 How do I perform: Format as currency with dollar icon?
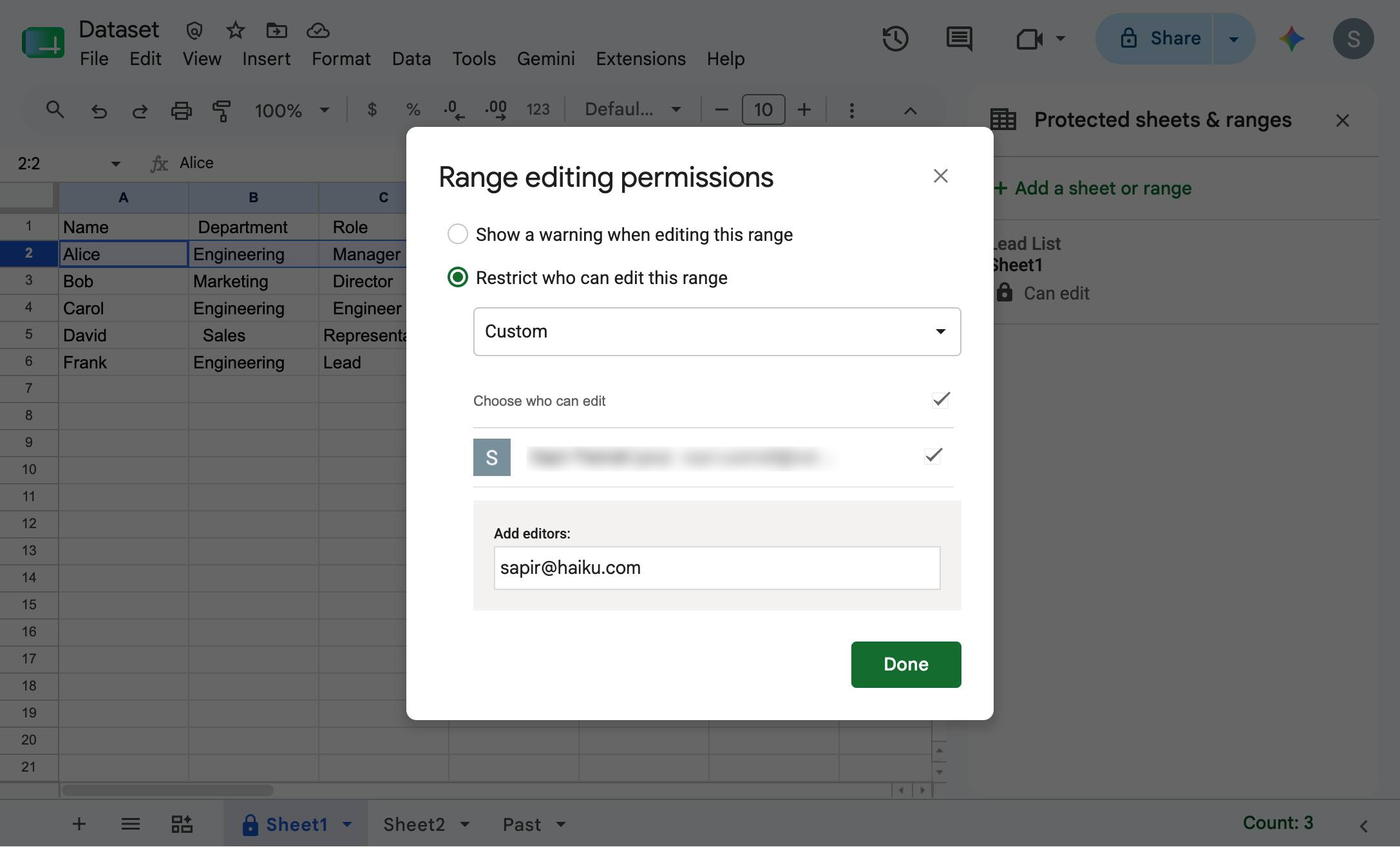coord(372,110)
